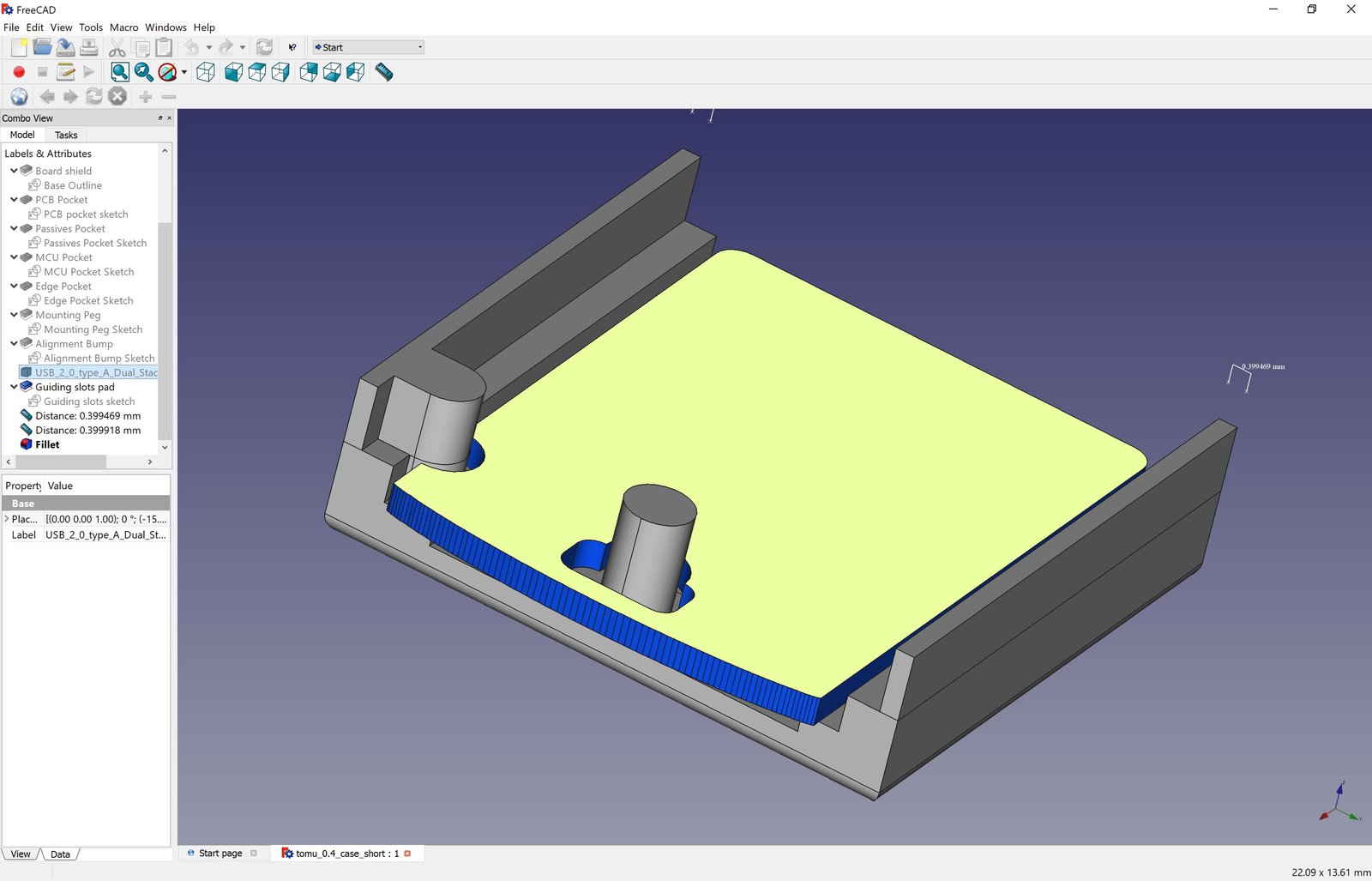Go to the next web page
Viewport: 1372px width, 881px height.
[x=70, y=96]
